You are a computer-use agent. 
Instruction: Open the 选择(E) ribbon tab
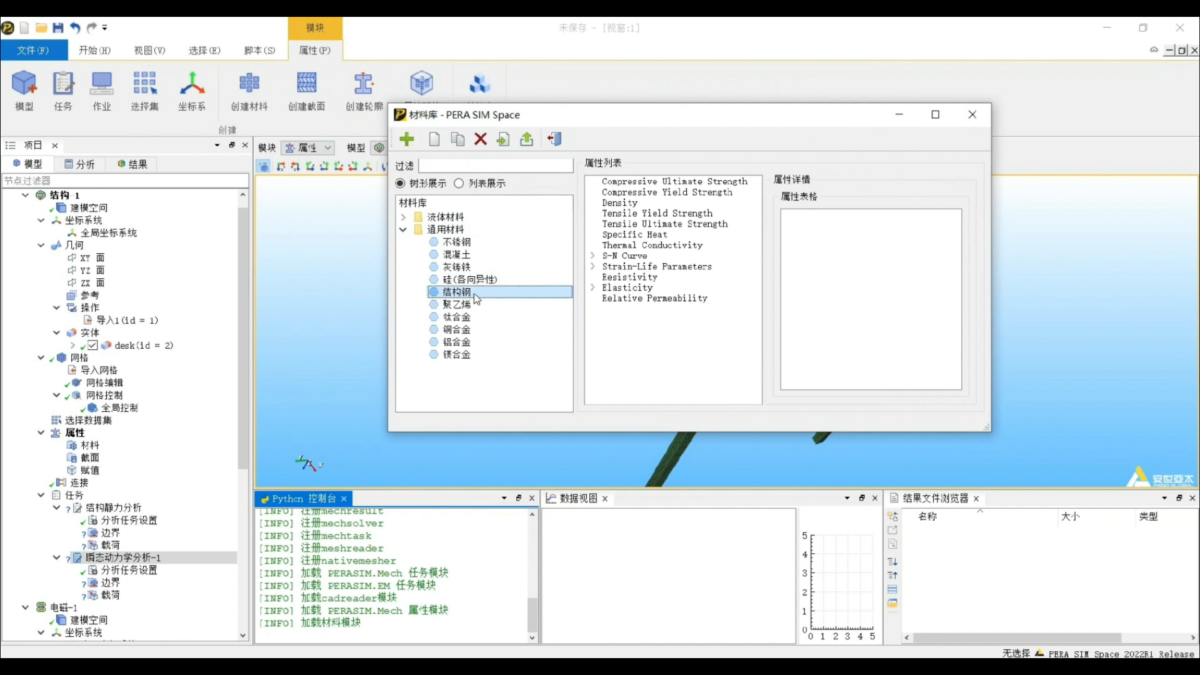[205, 50]
